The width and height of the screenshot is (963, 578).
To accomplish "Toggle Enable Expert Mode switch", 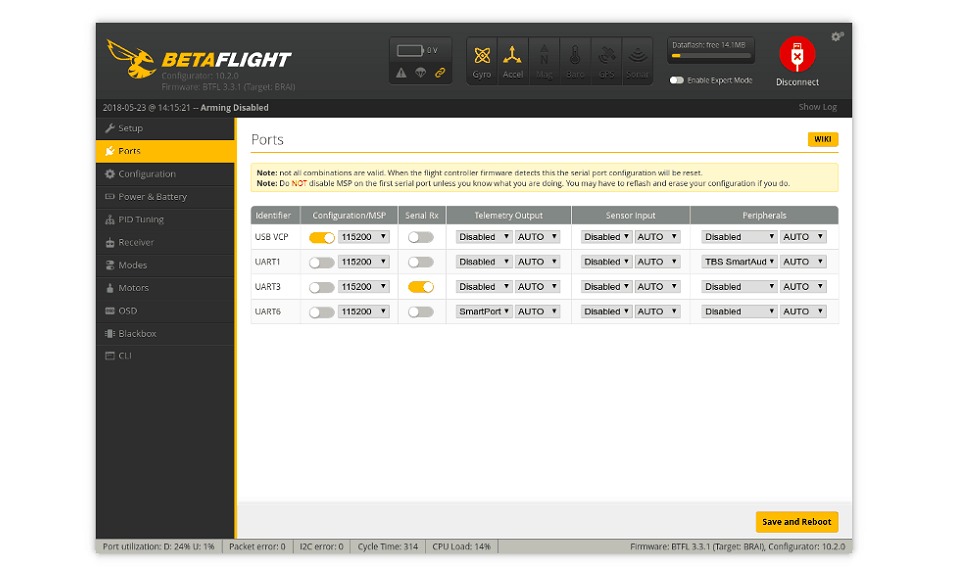I will point(676,80).
